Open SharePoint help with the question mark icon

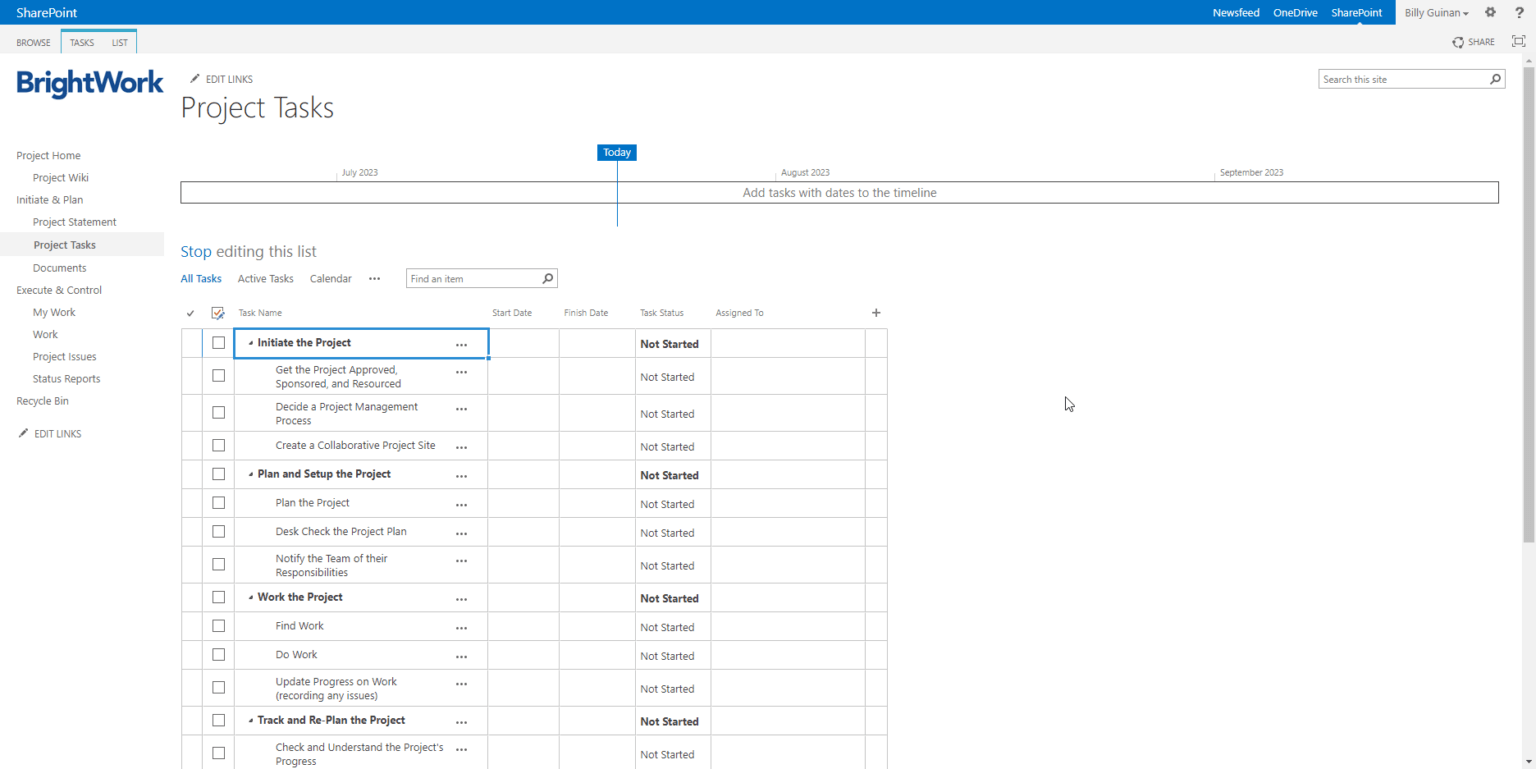click(1519, 12)
